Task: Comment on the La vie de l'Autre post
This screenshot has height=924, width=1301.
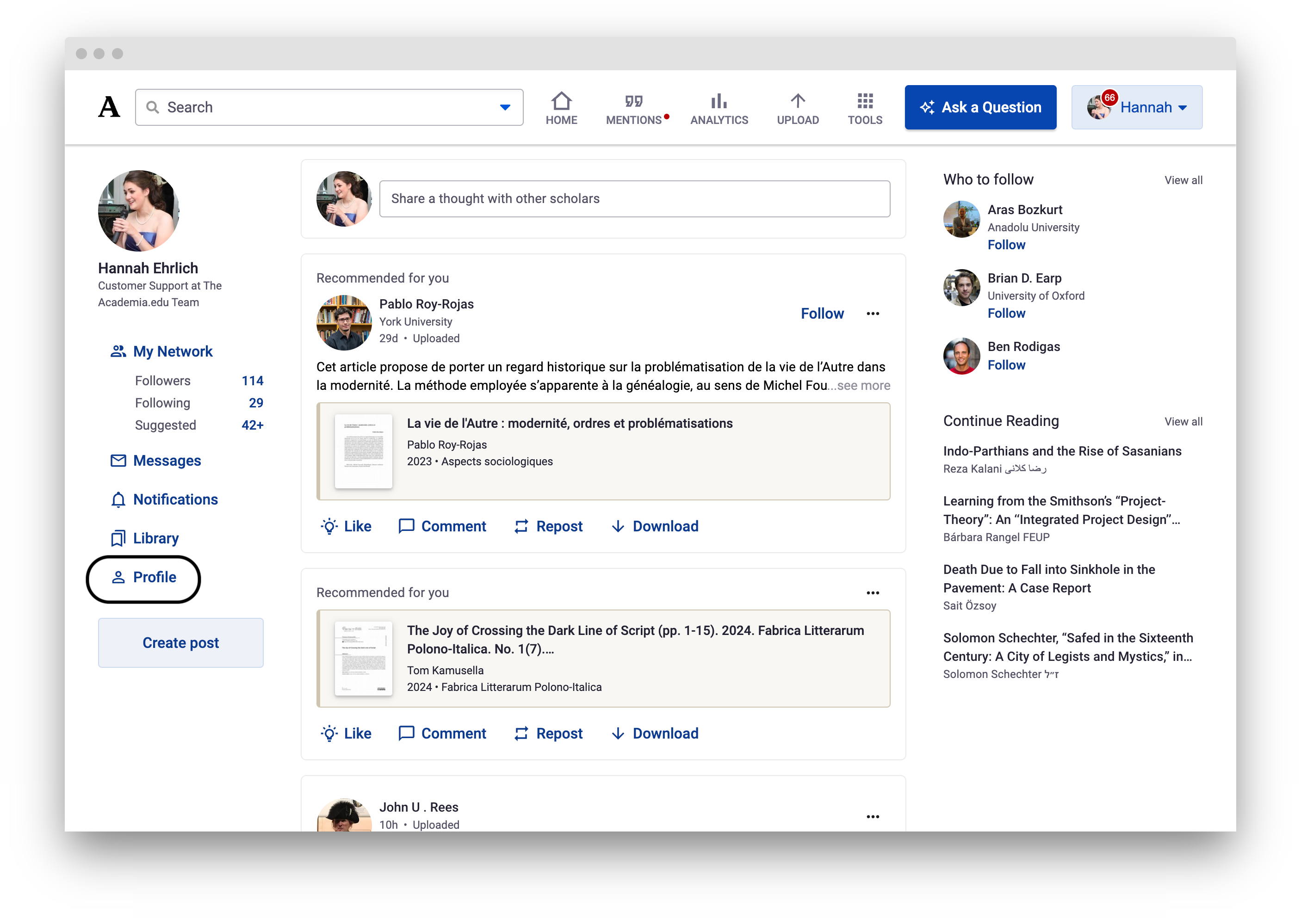Action: pos(442,526)
